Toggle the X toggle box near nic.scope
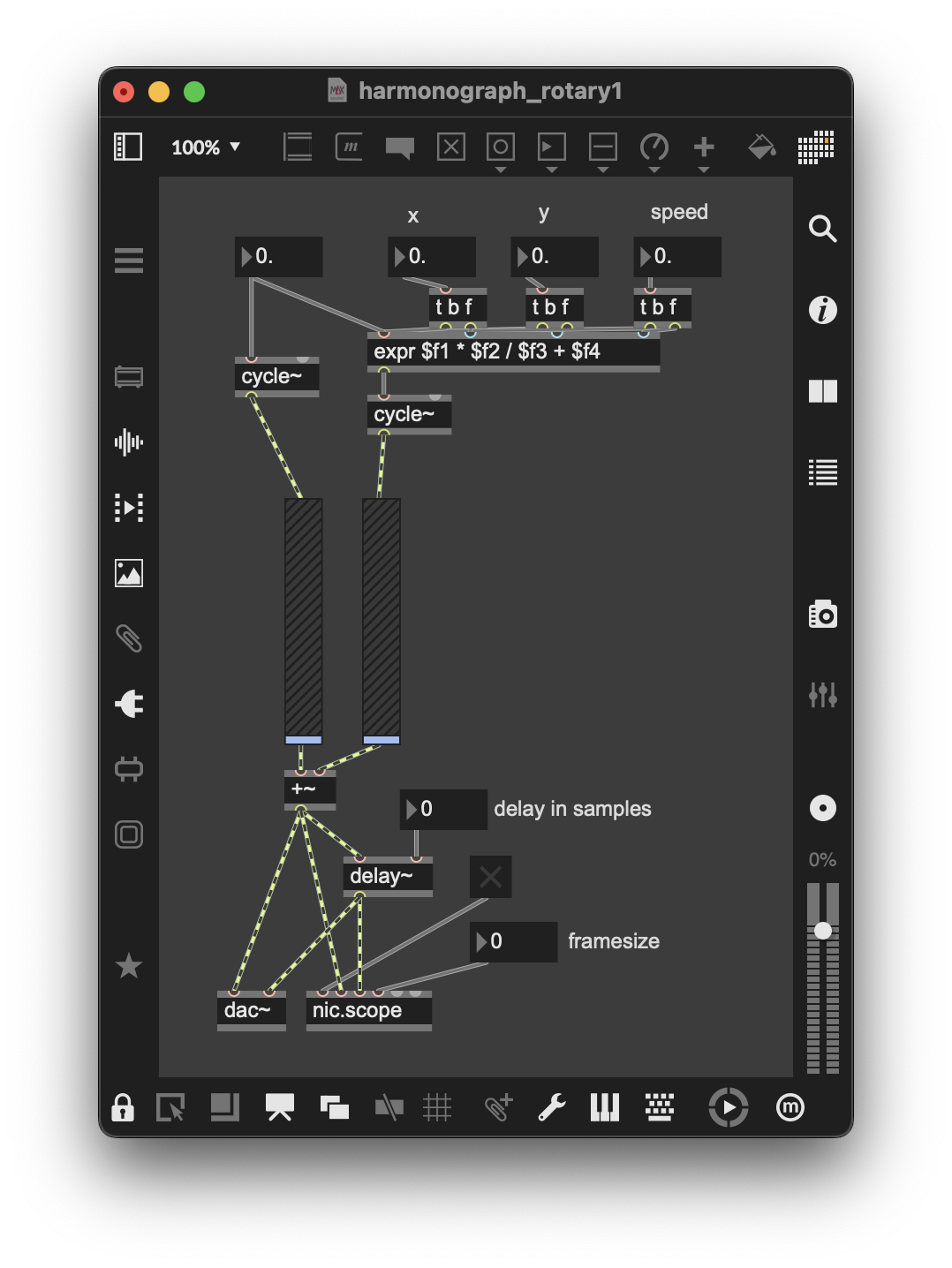 click(490, 877)
